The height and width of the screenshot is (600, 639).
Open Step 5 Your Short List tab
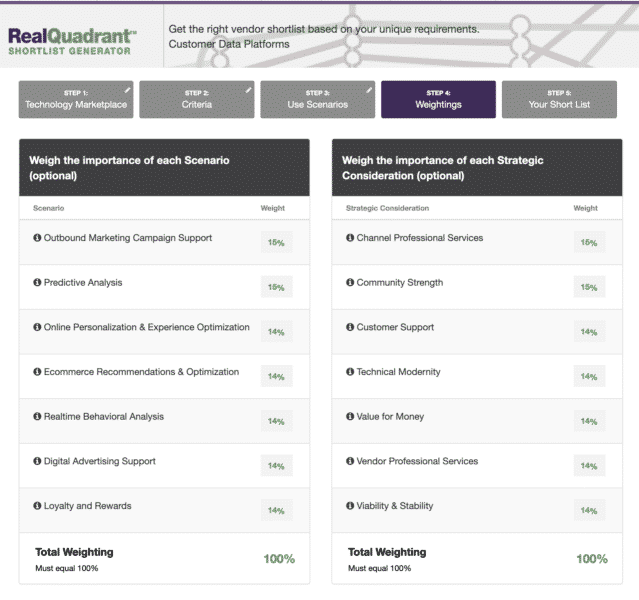pyautogui.click(x=559, y=100)
